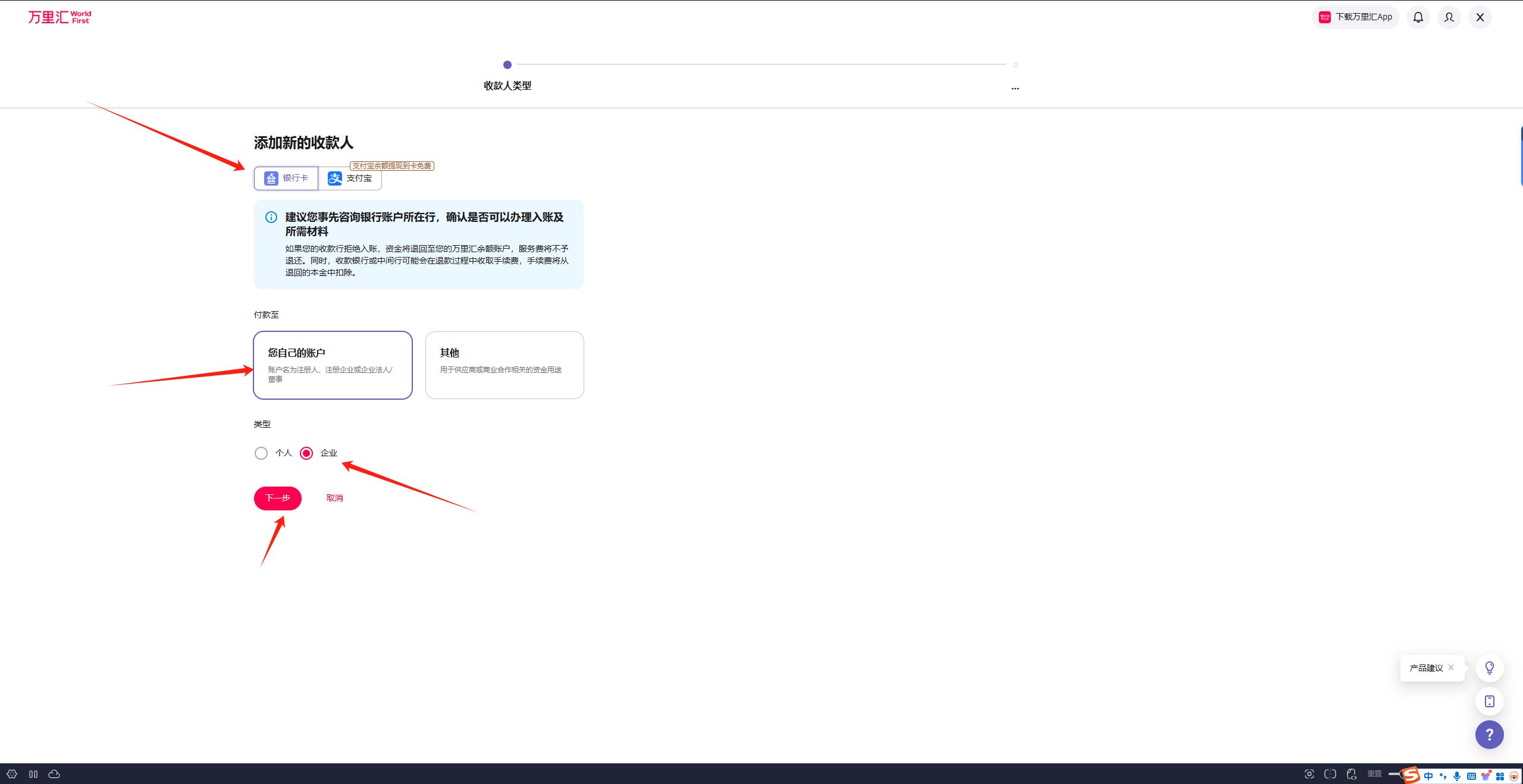1523x784 pixels.
Task: Dismiss the 产品建议 tooltip with its X
Action: point(1451,667)
